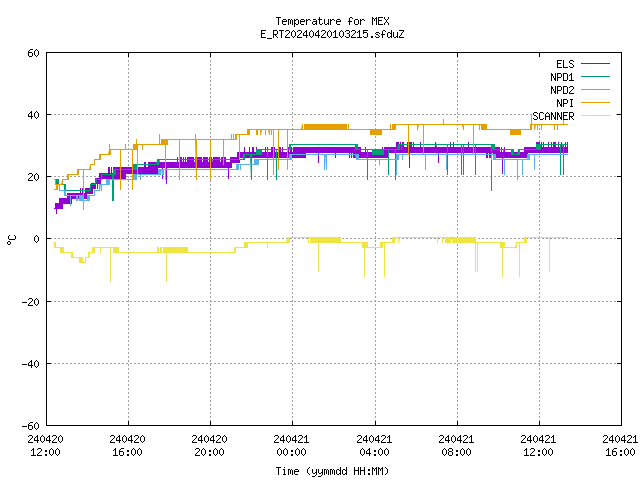Click the y-axis tick label -40

click(x=31, y=364)
